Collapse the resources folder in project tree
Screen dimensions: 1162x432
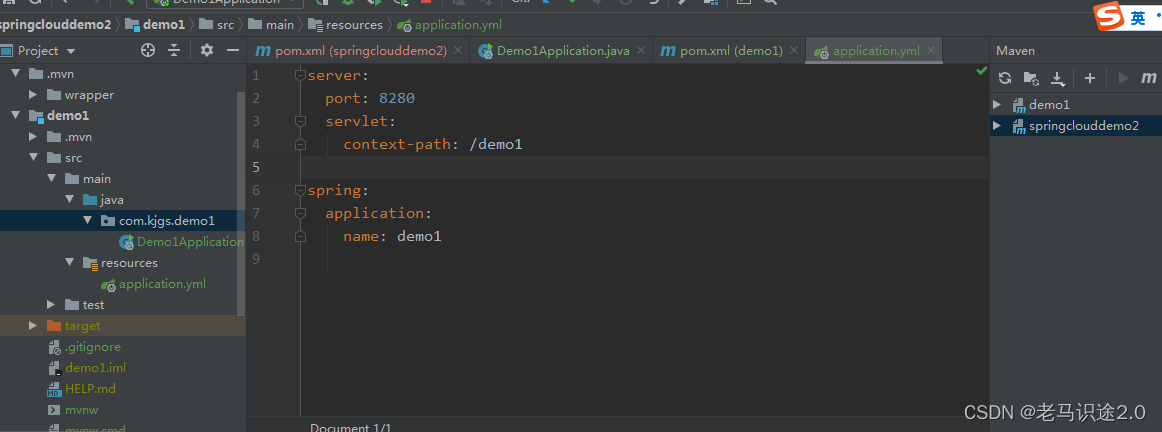pyautogui.click(x=69, y=263)
